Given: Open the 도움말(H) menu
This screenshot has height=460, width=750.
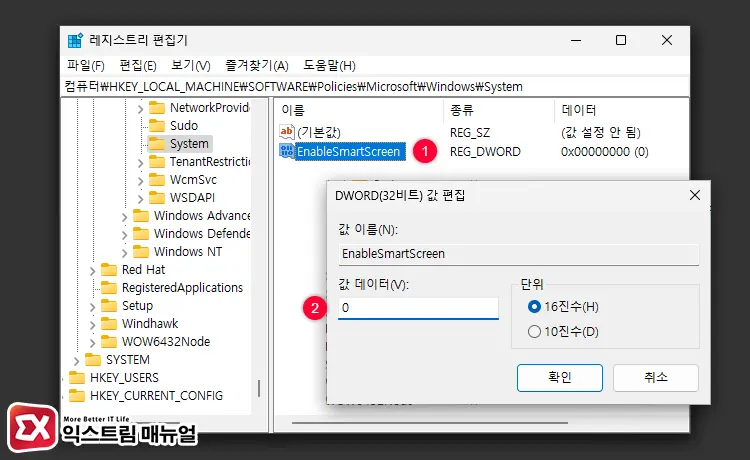Looking at the screenshot, I should coord(329,66).
